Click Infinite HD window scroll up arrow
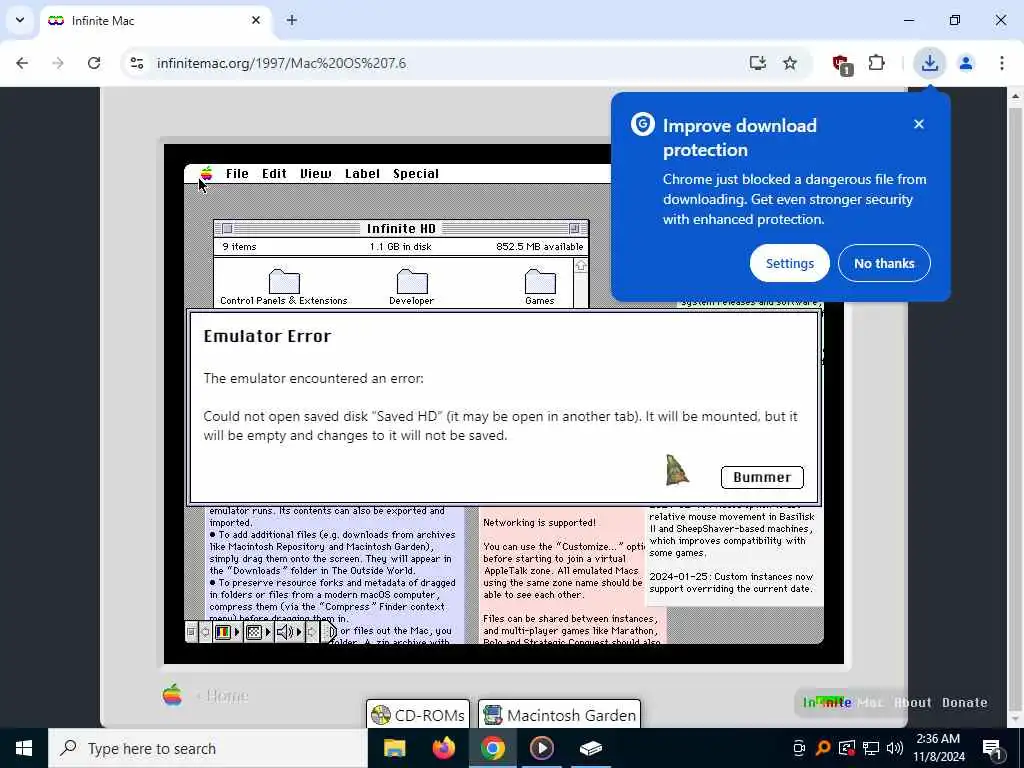The height and width of the screenshot is (768, 1024). point(581,266)
